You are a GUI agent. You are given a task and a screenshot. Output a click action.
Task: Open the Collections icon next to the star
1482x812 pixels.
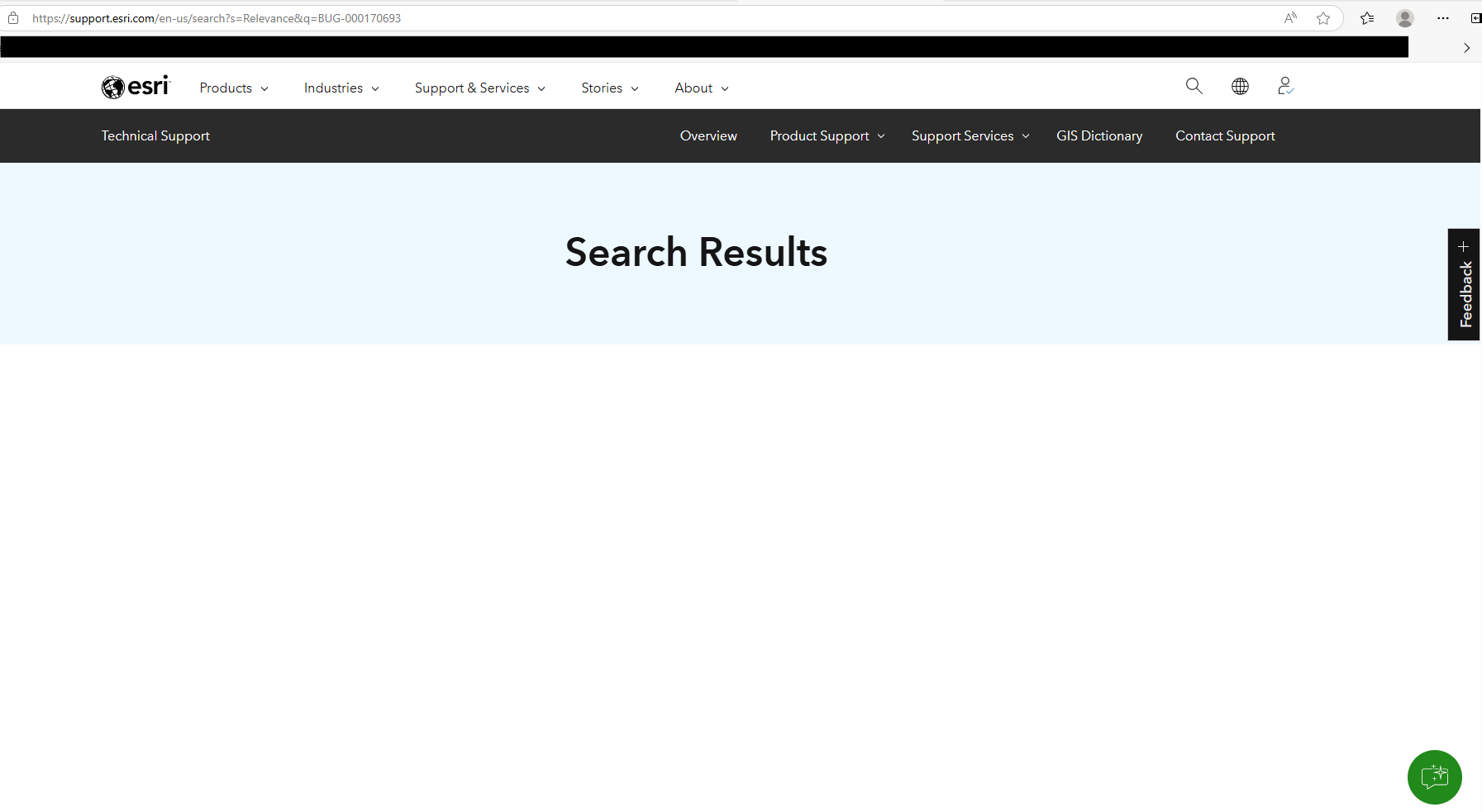(1367, 17)
